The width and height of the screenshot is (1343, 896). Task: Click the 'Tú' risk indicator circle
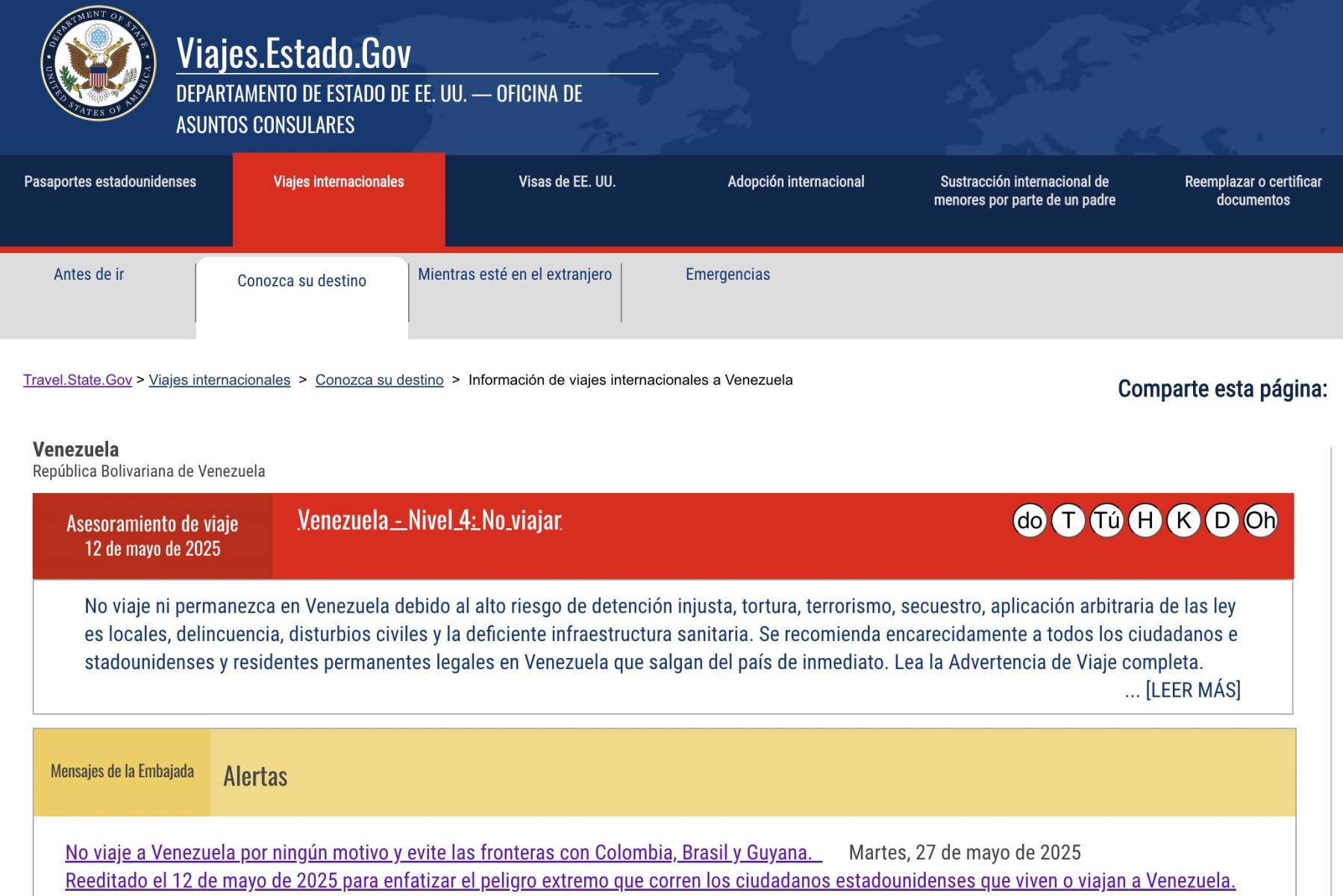1106,520
